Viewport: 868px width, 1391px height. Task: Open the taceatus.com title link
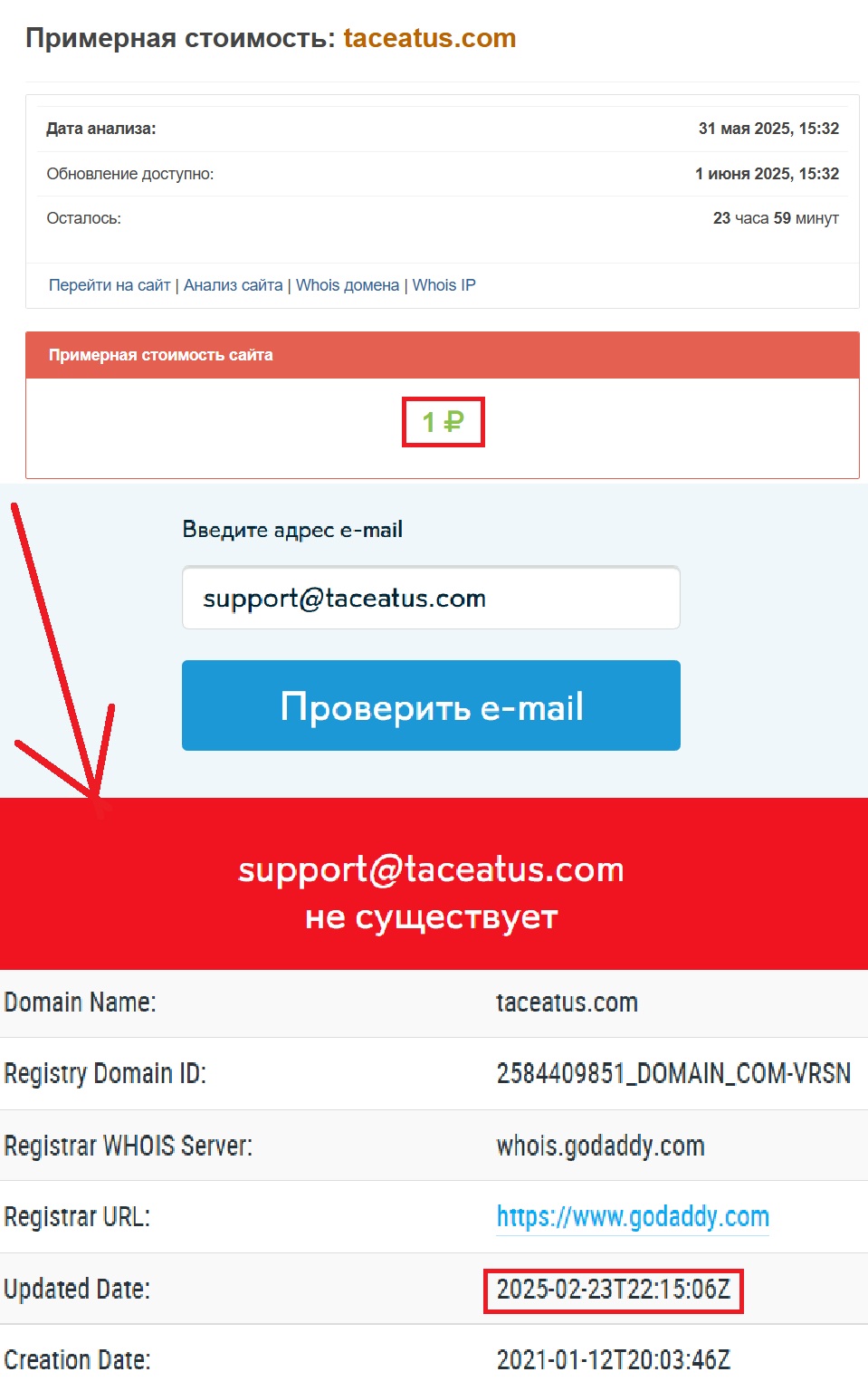430,38
